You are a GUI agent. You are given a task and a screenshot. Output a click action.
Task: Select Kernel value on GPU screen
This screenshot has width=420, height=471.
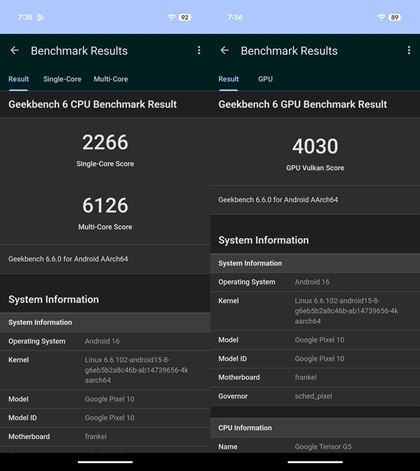pos(346,311)
